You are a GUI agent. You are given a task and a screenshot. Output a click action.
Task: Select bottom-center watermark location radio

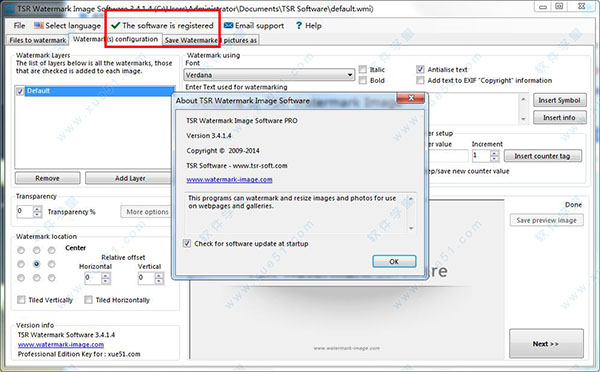pyautogui.click(x=36, y=278)
